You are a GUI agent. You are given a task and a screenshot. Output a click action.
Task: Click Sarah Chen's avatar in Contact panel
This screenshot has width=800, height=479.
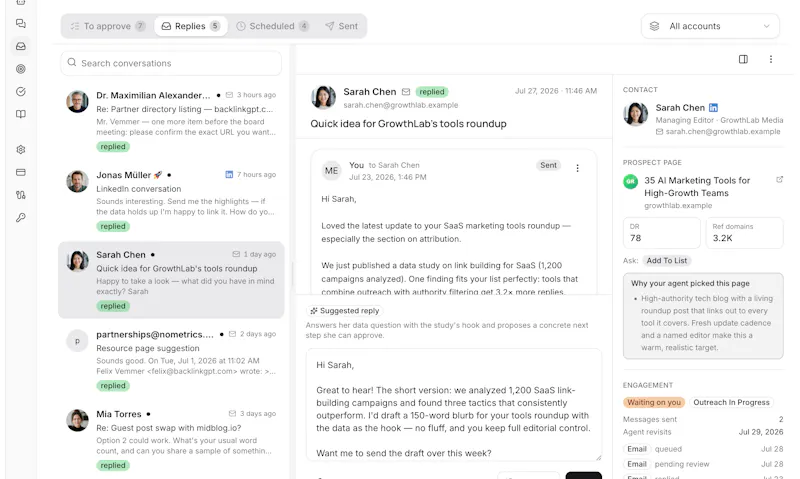[636, 113]
